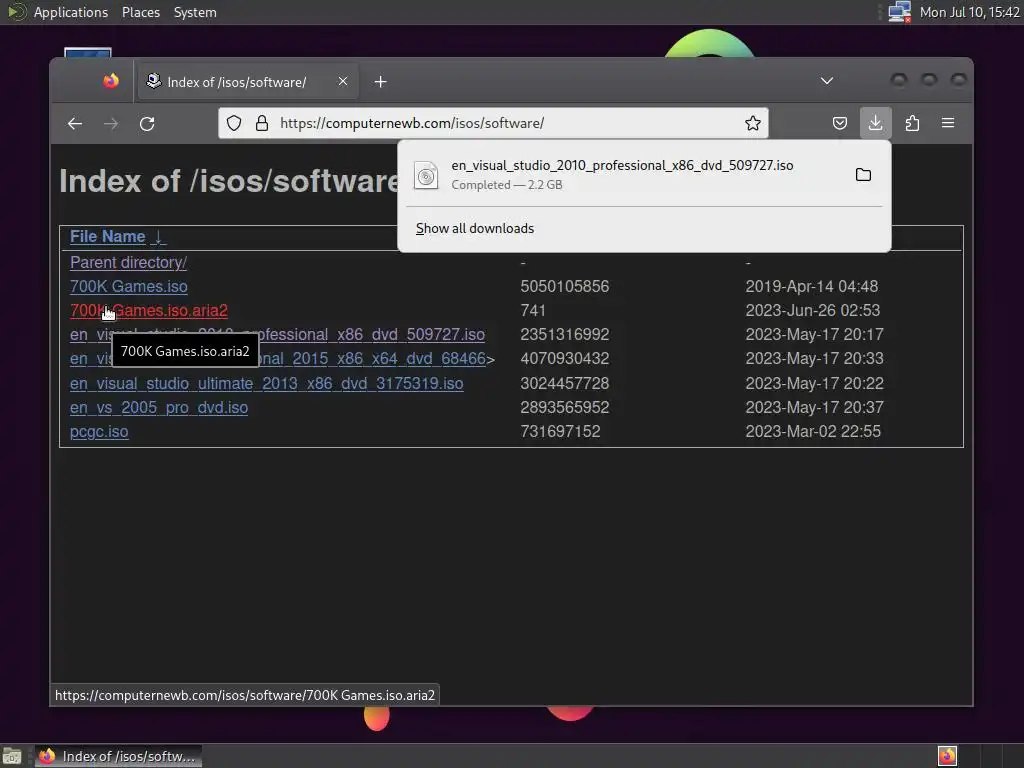Open the extensions puzzle icon
The height and width of the screenshot is (768, 1024).
pyautogui.click(x=912, y=123)
